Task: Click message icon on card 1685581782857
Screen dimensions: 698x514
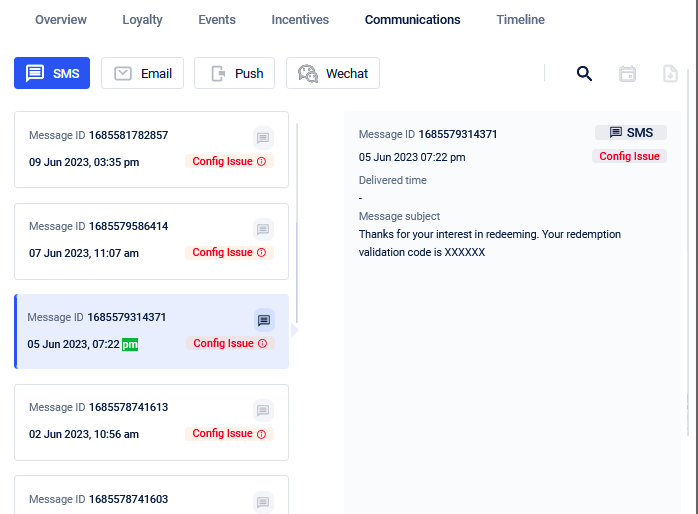Action: tap(263, 138)
